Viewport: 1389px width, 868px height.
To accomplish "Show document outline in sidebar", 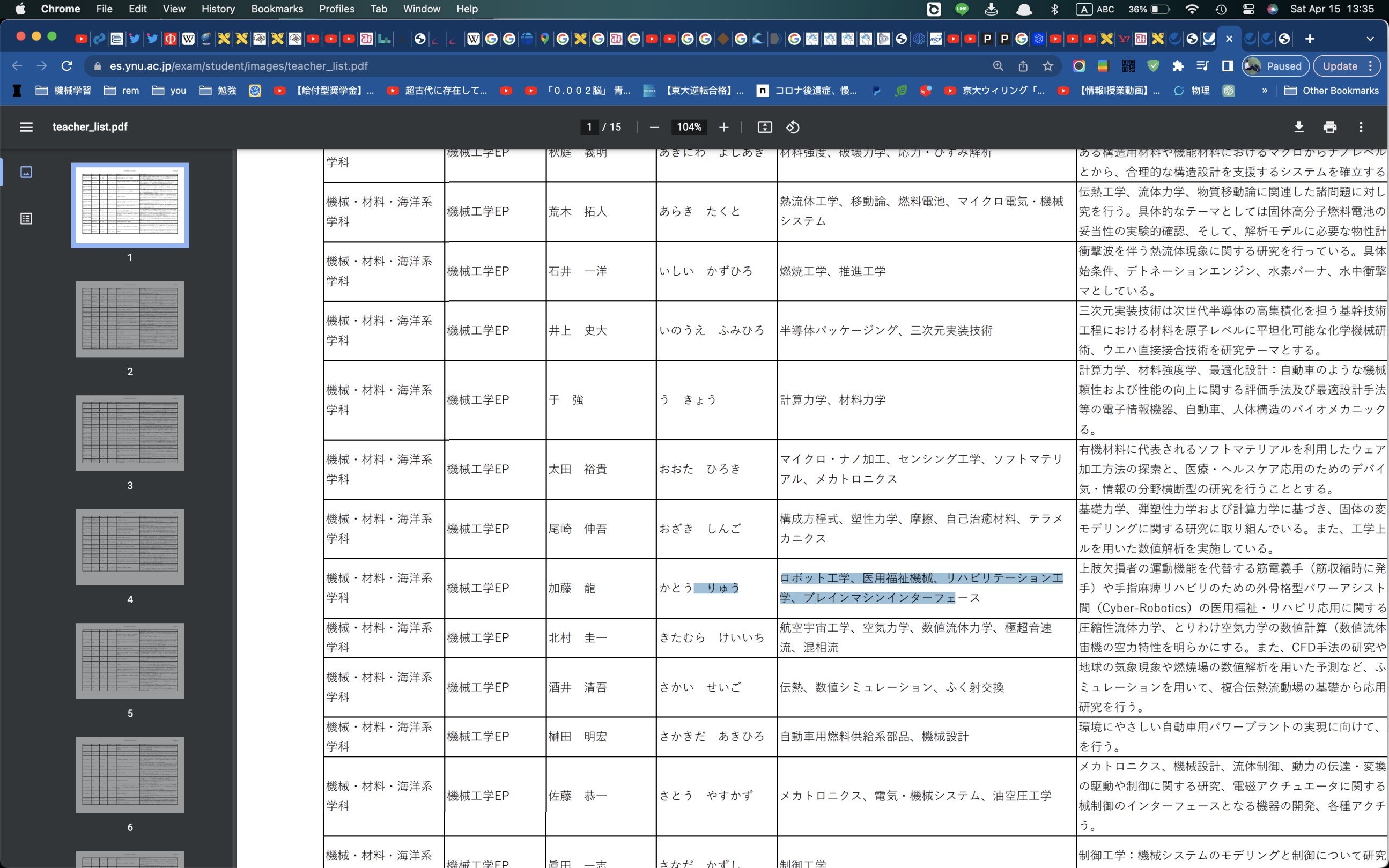I will click(26, 218).
